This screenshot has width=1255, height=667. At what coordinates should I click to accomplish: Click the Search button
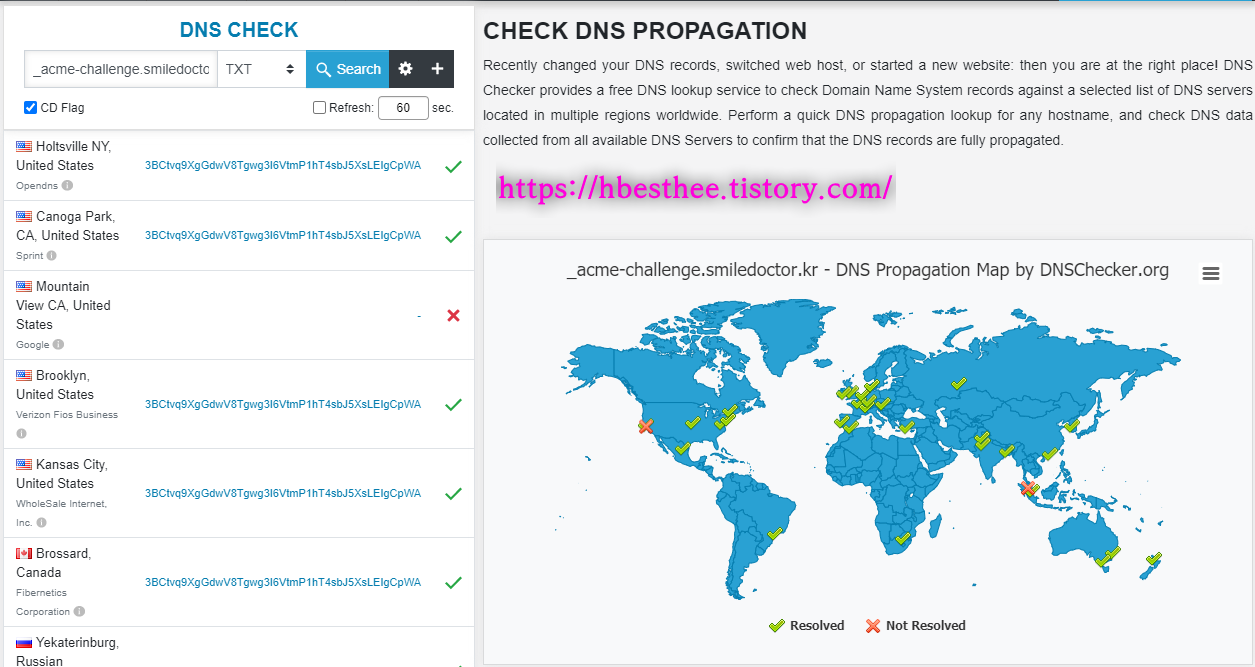tap(347, 69)
